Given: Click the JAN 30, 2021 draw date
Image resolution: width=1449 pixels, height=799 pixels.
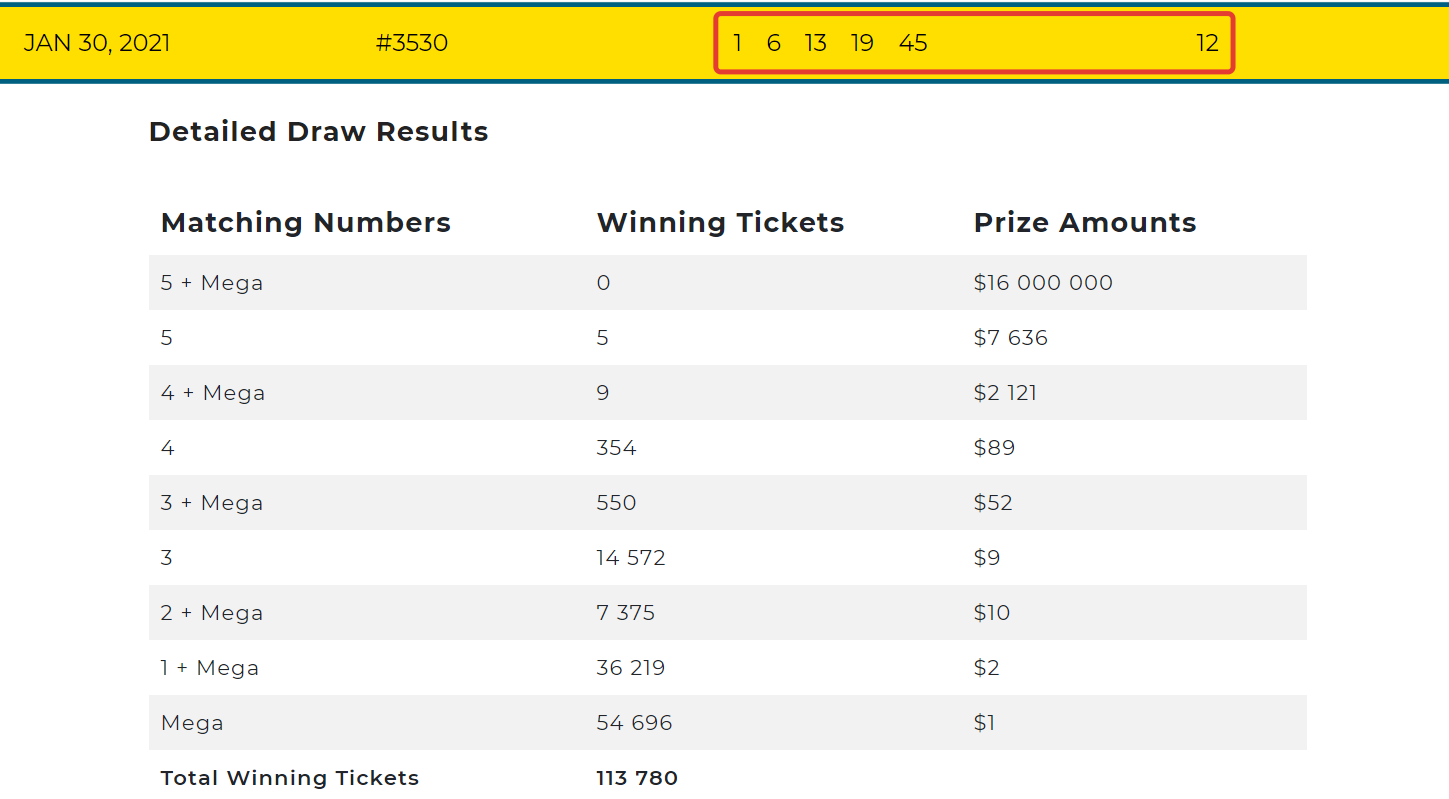Looking at the screenshot, I should click(97, 43).
